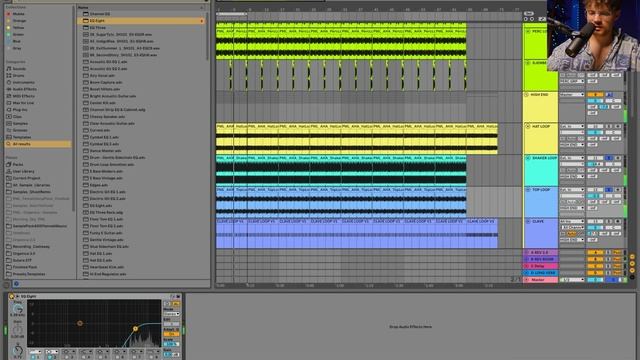Image resolution: width=640 pixels, height=360 pixels.
Task: Open the Audio Effects browser category
Action: coord(21,89)
